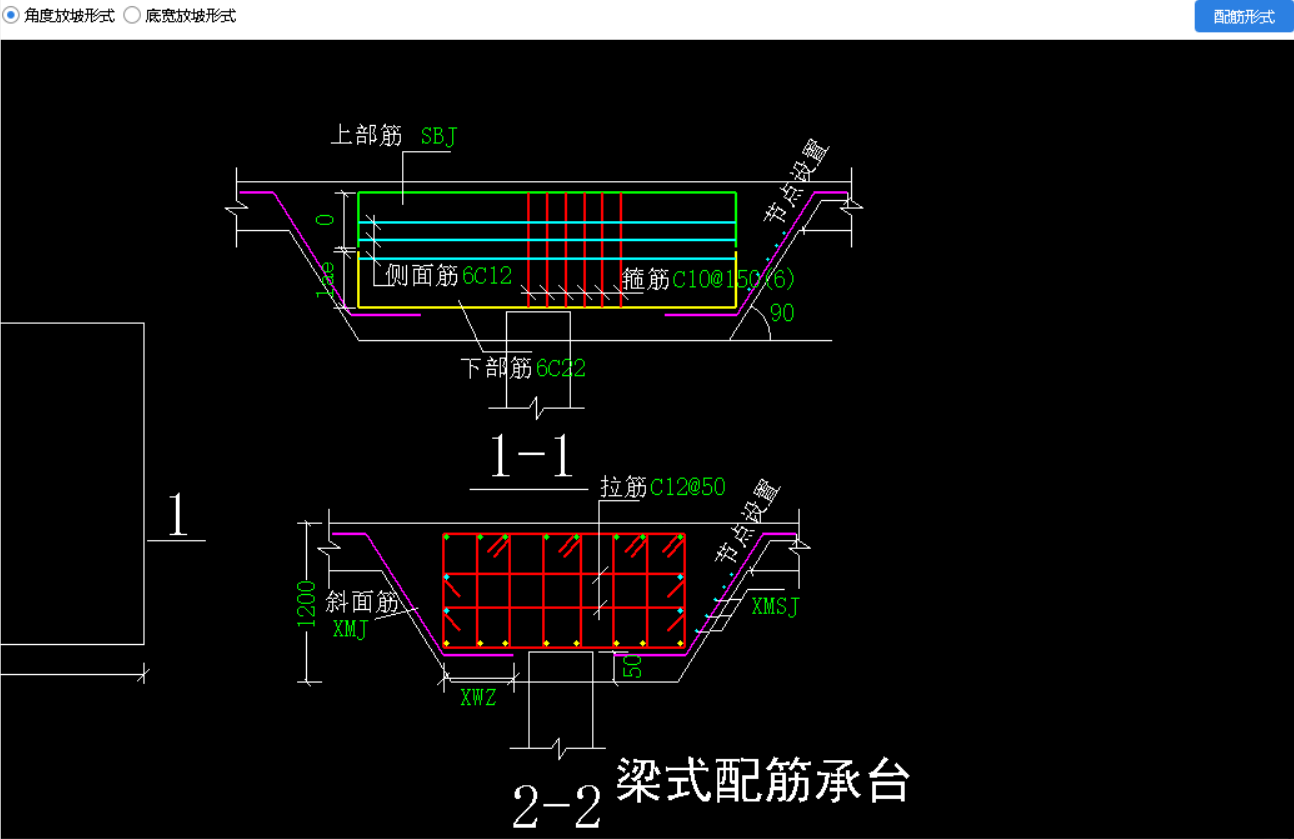Click the 节点设置 label in section 1-1

[797, 181]
